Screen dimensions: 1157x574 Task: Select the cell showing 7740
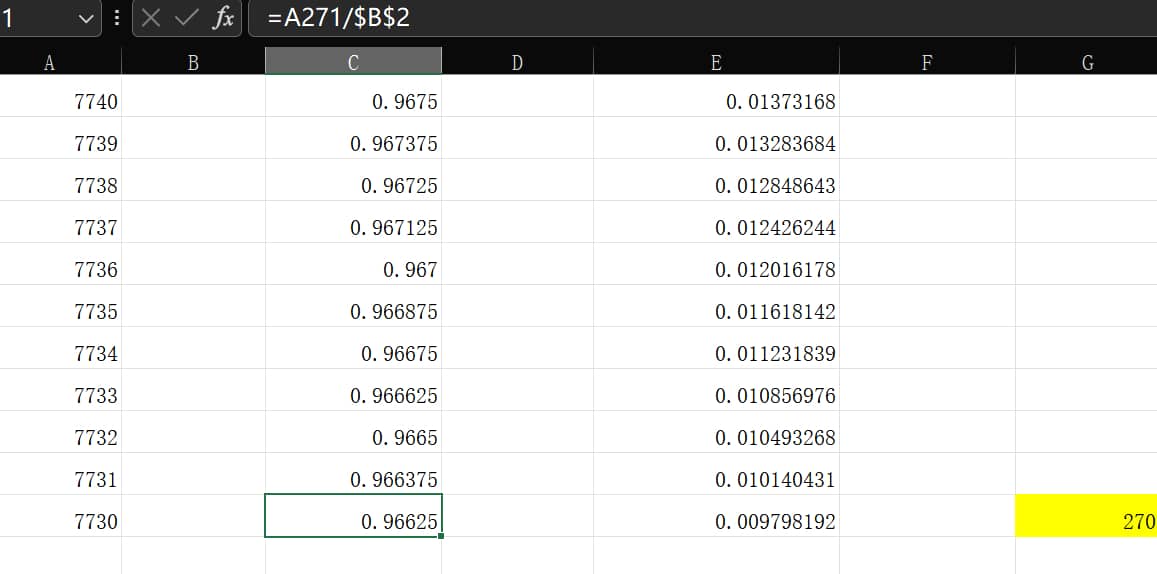point(61,101)
